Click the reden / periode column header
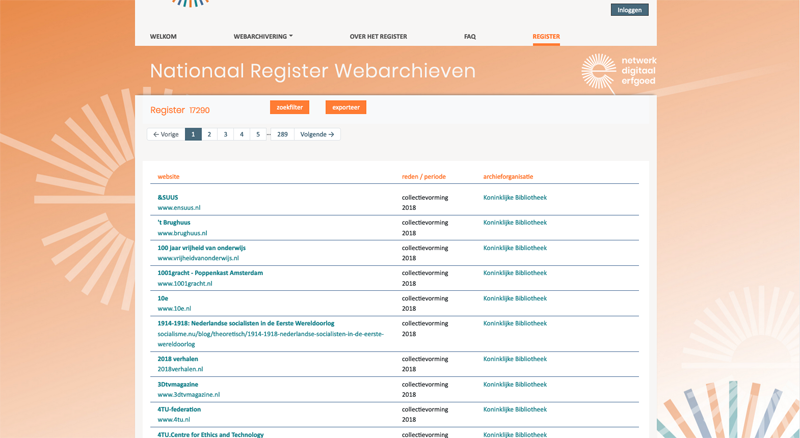The width and height of the screenshot is (800, 438). [x=423, y=177]
